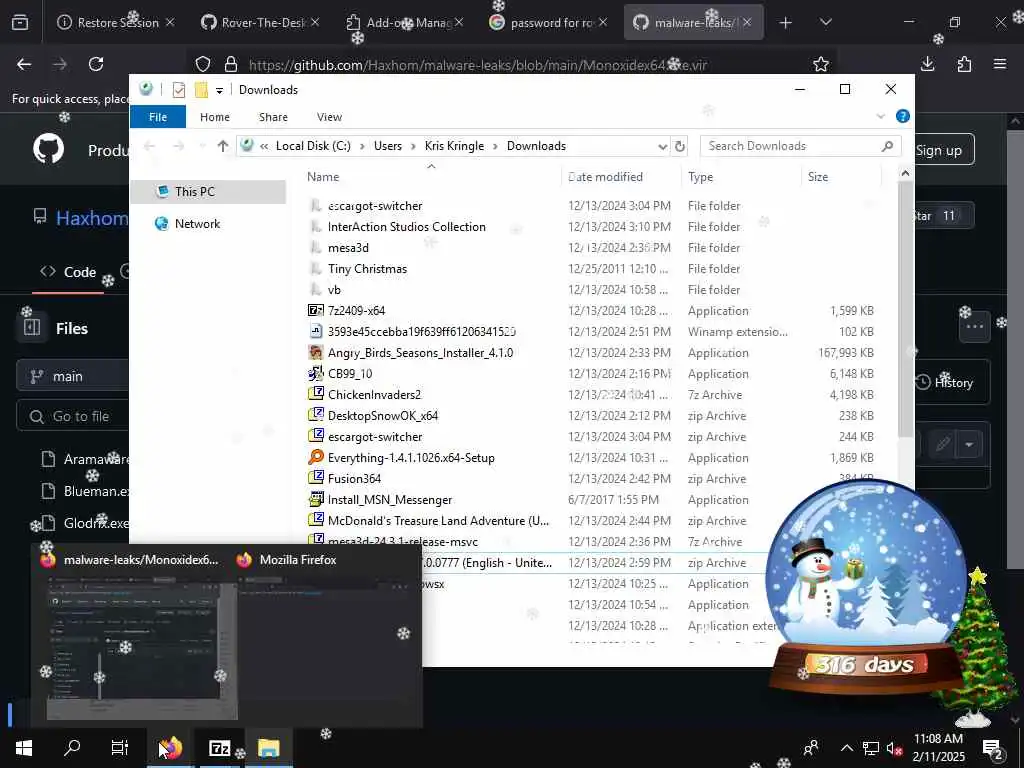Click the Explorer vertical scrollbar
1024x768 pixels.
[x=904, y=308]
